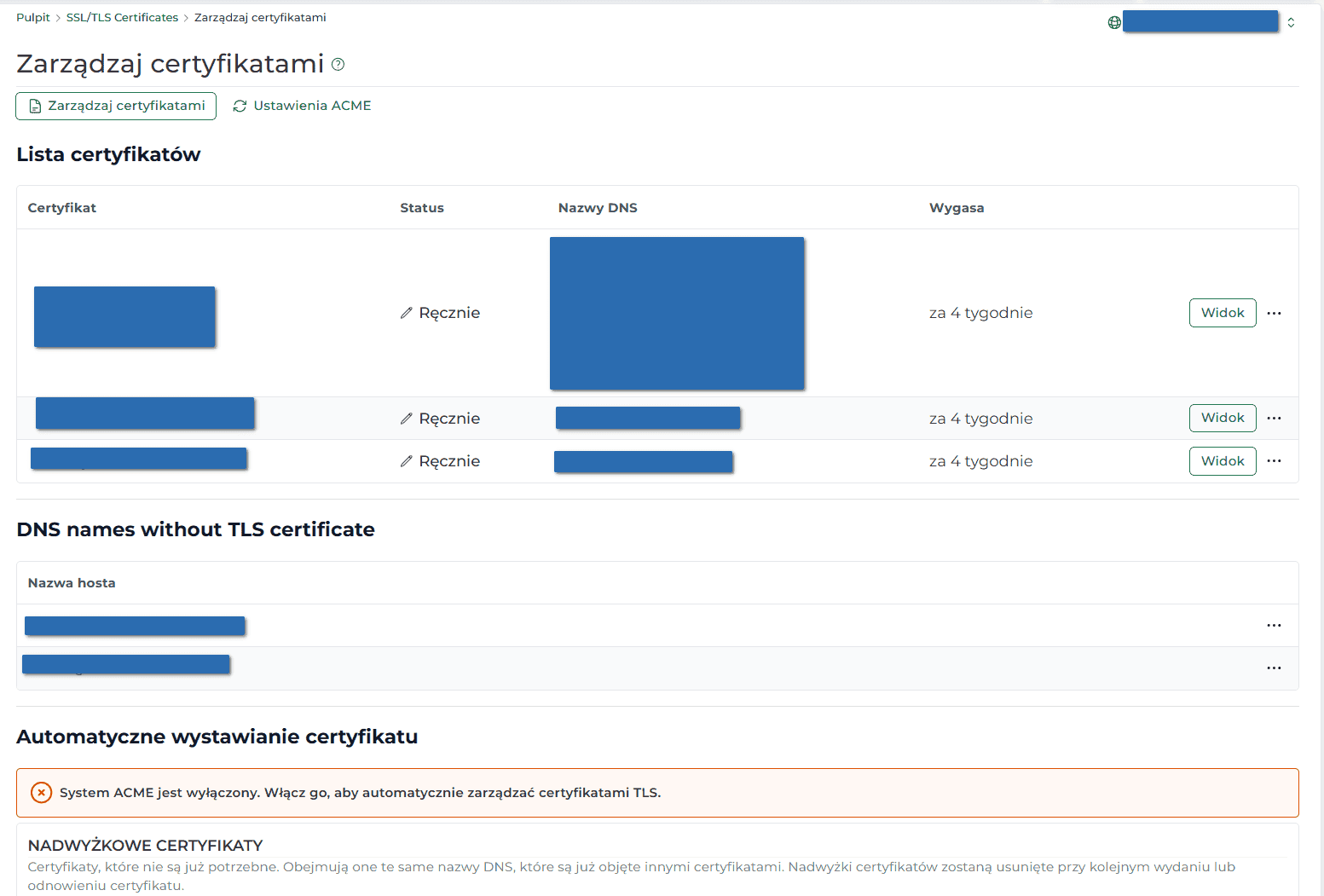Click the "System ACME jest wyłączony" alert message
Image resolution: width=1324 pixels, height=896 pixels.
click(361, 793)
